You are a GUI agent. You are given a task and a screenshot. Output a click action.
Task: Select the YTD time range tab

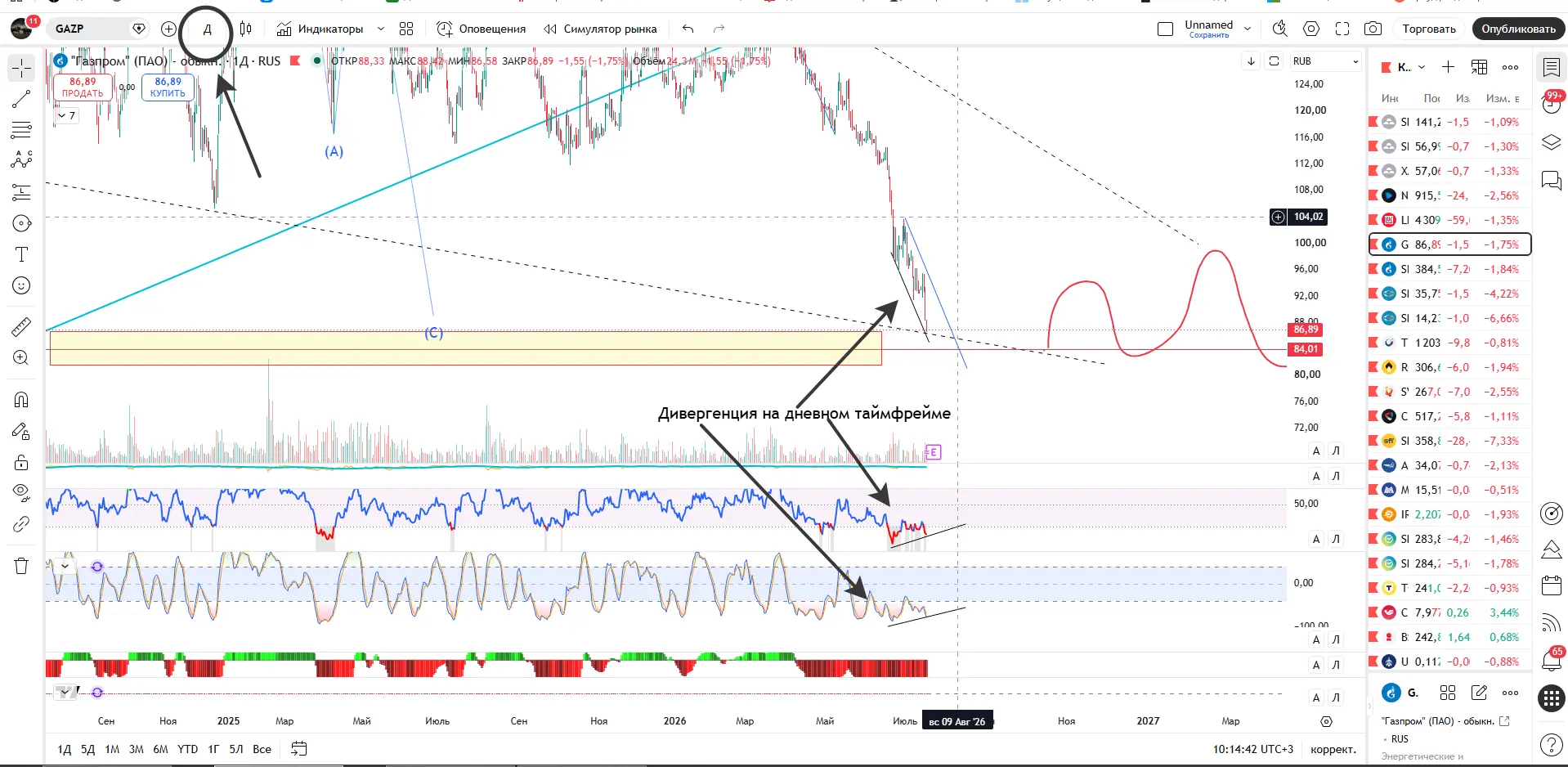187,749
